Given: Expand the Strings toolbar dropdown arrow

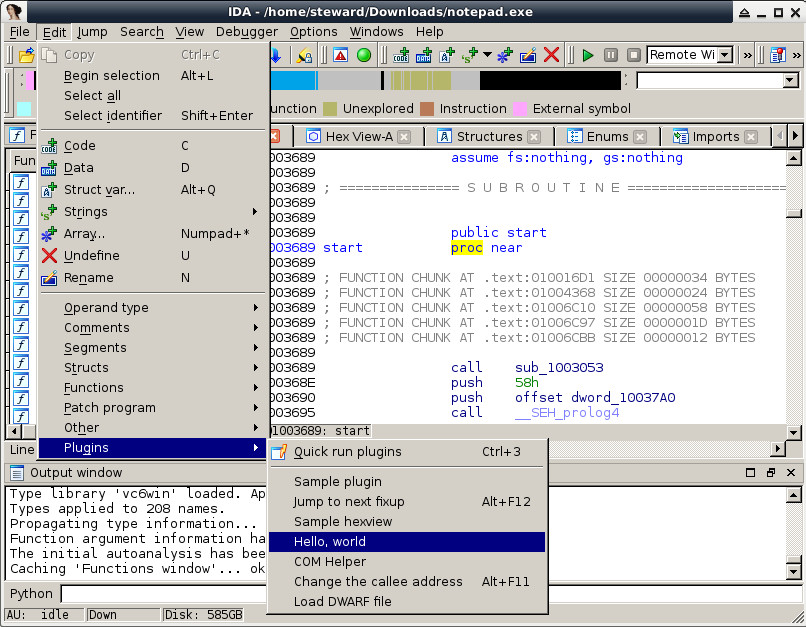Looking at the screenshot, I should pos(487,54).
